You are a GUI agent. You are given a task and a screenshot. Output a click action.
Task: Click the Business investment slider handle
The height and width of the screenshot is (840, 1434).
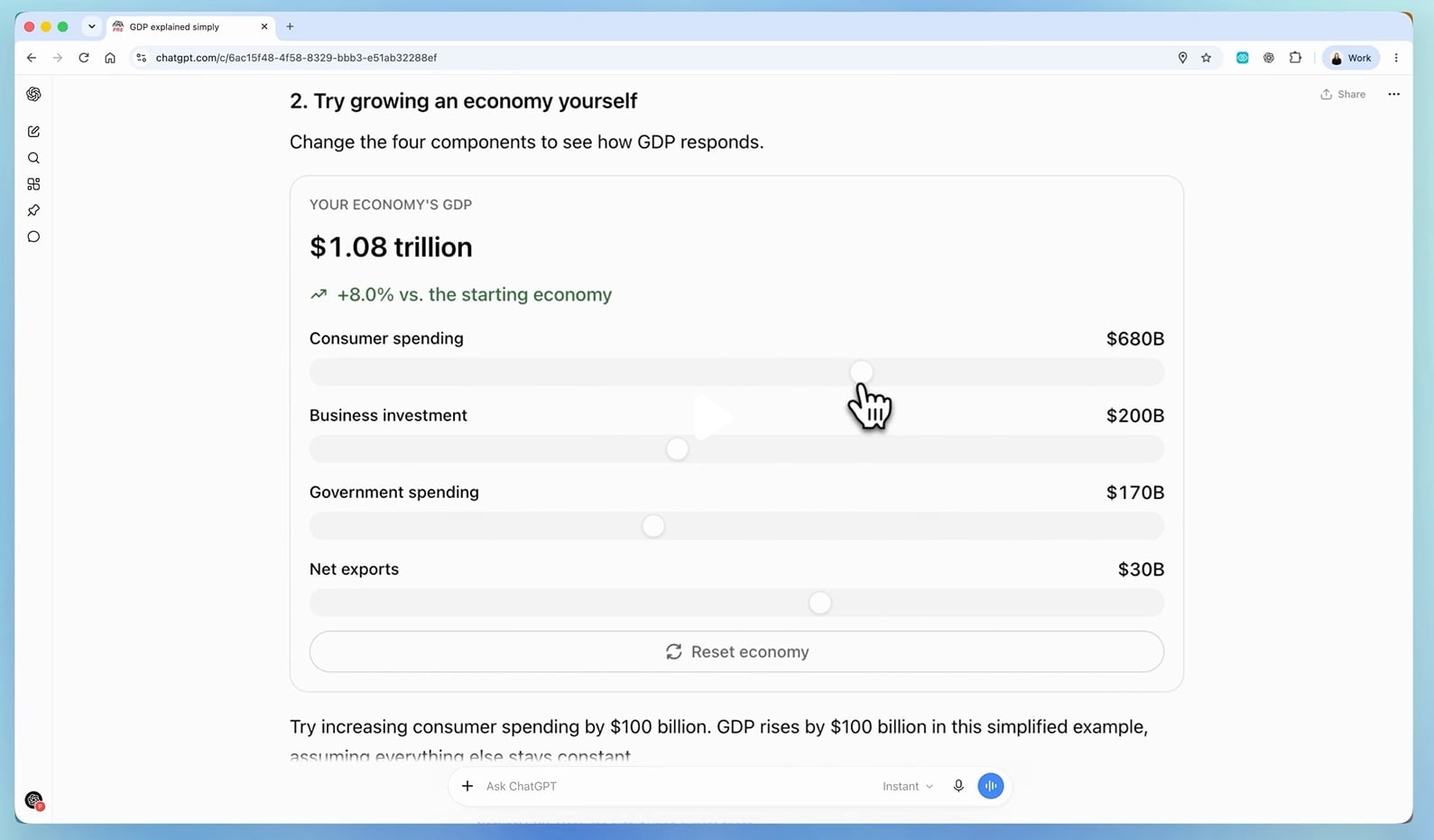(x=677, y=448)
